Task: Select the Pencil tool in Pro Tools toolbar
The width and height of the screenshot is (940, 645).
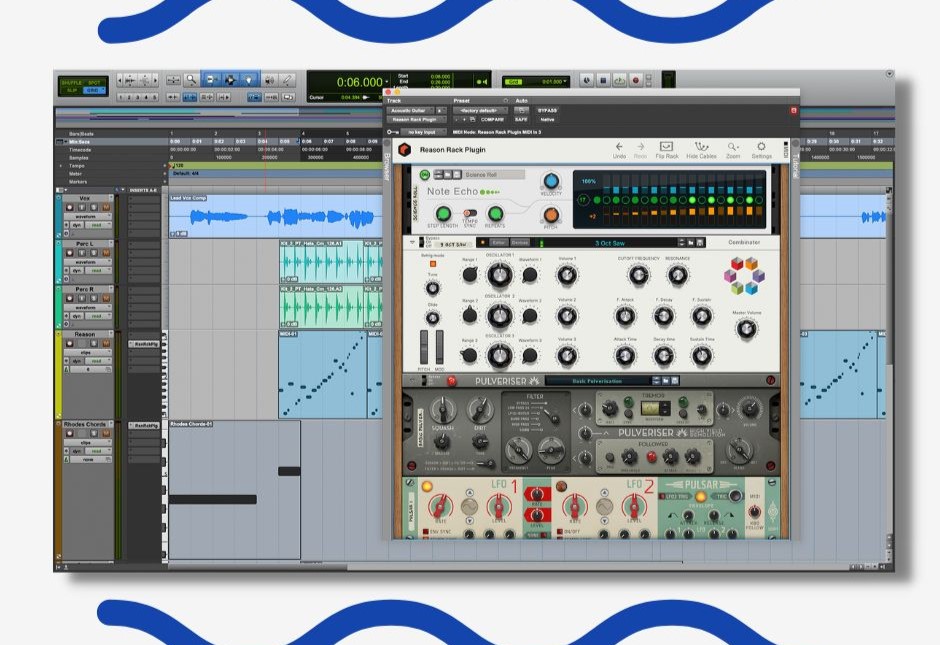Action: [x=287, y=80]
